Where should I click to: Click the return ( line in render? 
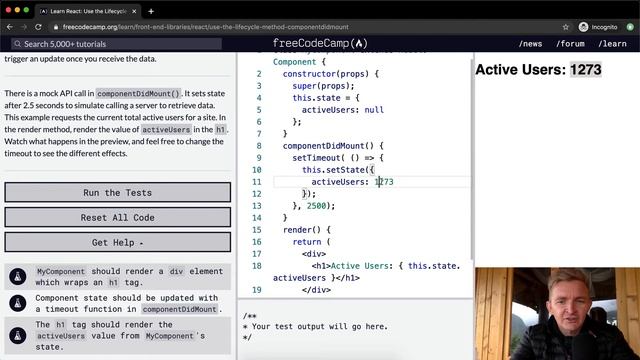311,242
